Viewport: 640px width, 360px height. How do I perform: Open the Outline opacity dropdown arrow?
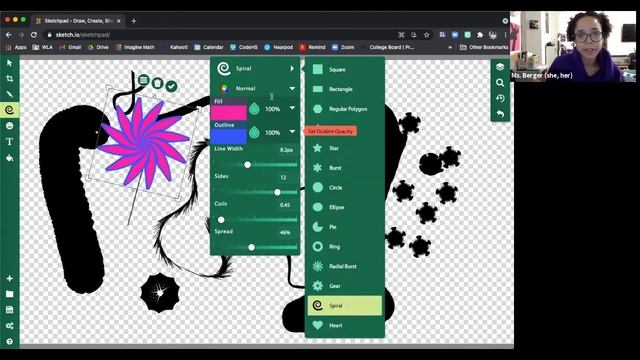click(292, 132)
